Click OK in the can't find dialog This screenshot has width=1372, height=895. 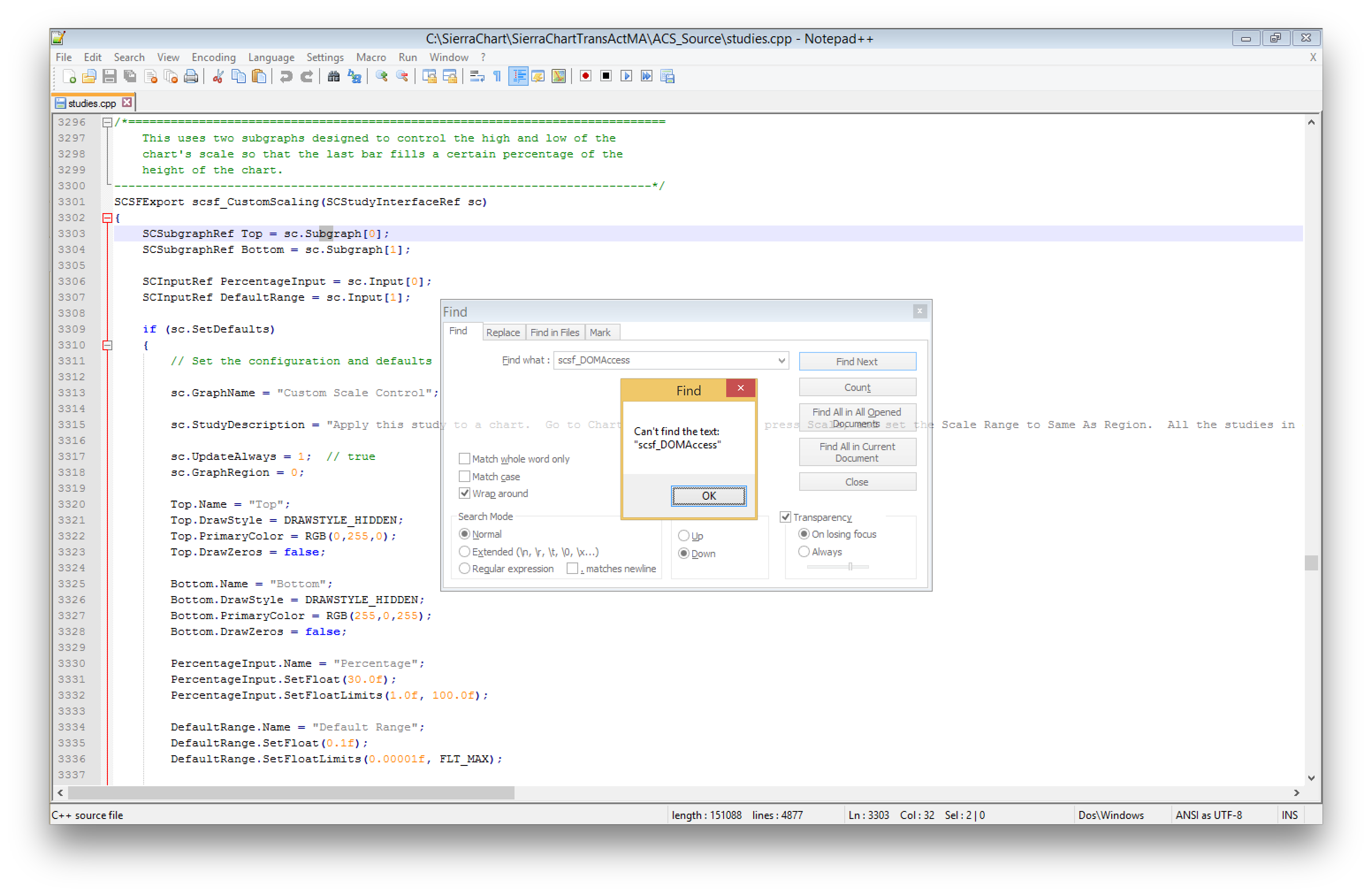coord(709,496)
